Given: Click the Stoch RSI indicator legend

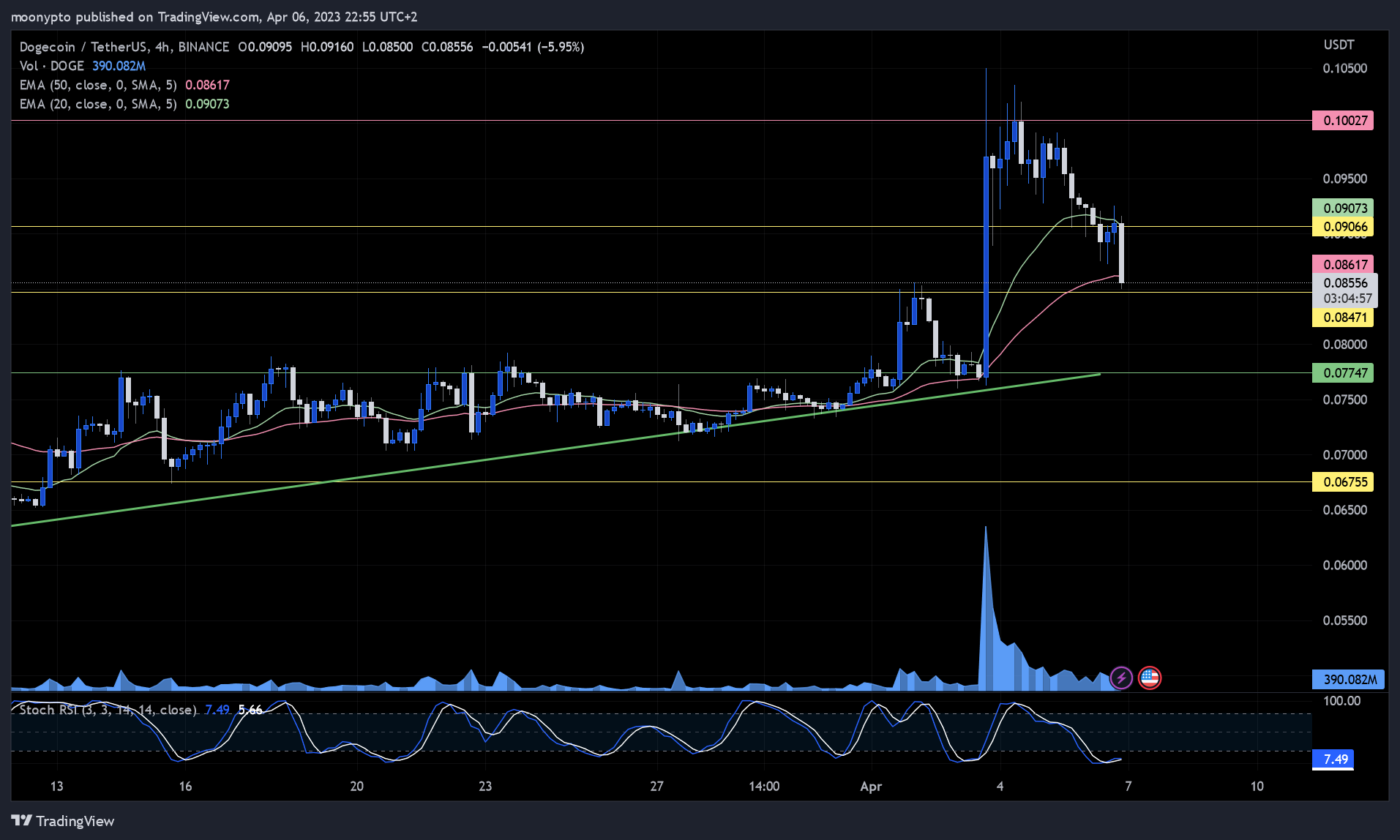Looking at the screenshot, I should click(x=141, y=710).
